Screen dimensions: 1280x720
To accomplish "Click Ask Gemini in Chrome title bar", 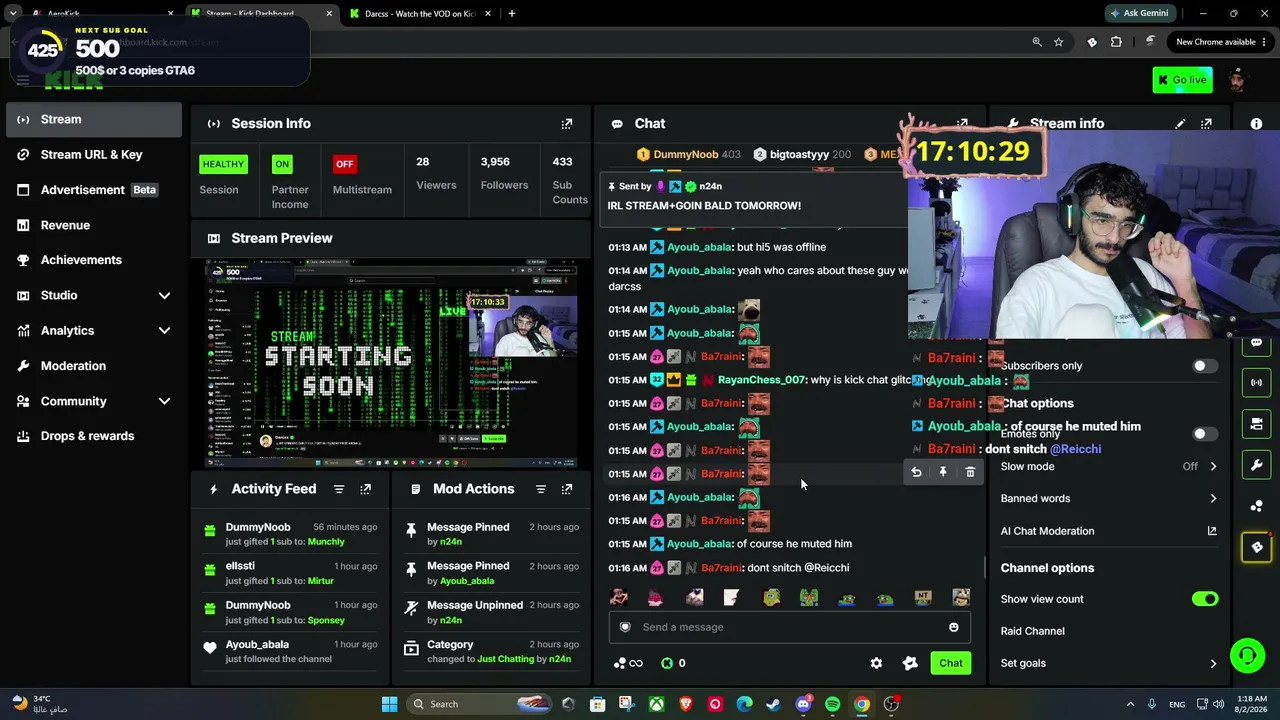I will (x=1139, y=14).
